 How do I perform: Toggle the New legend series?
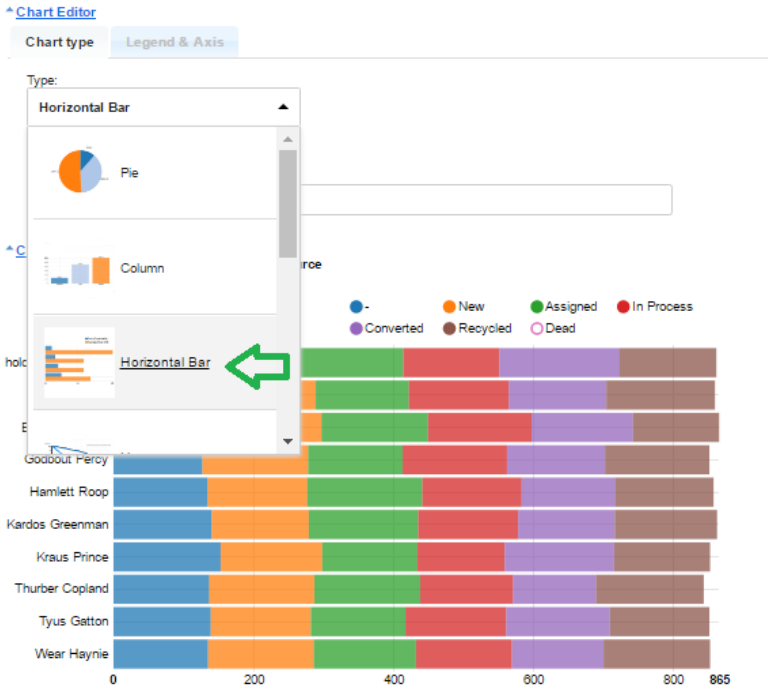click(463, 307)
